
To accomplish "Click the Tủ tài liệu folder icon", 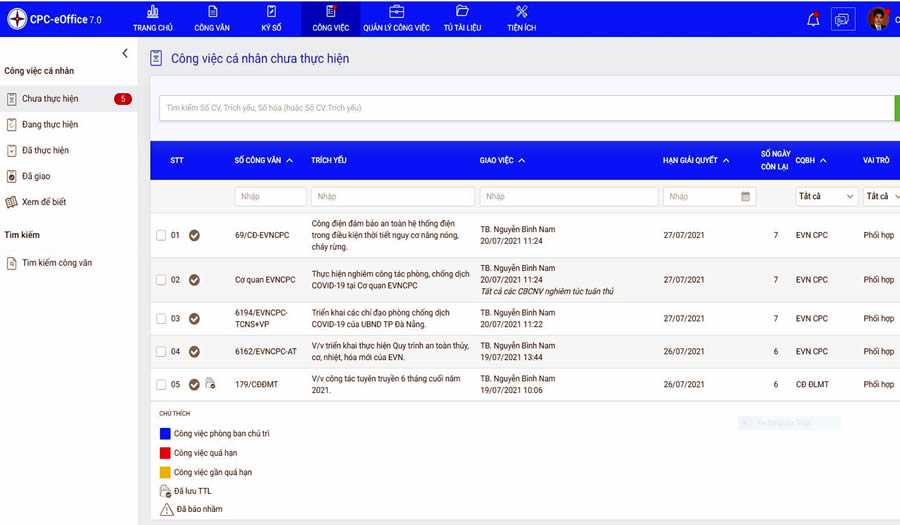I will (x=462, y=12).
